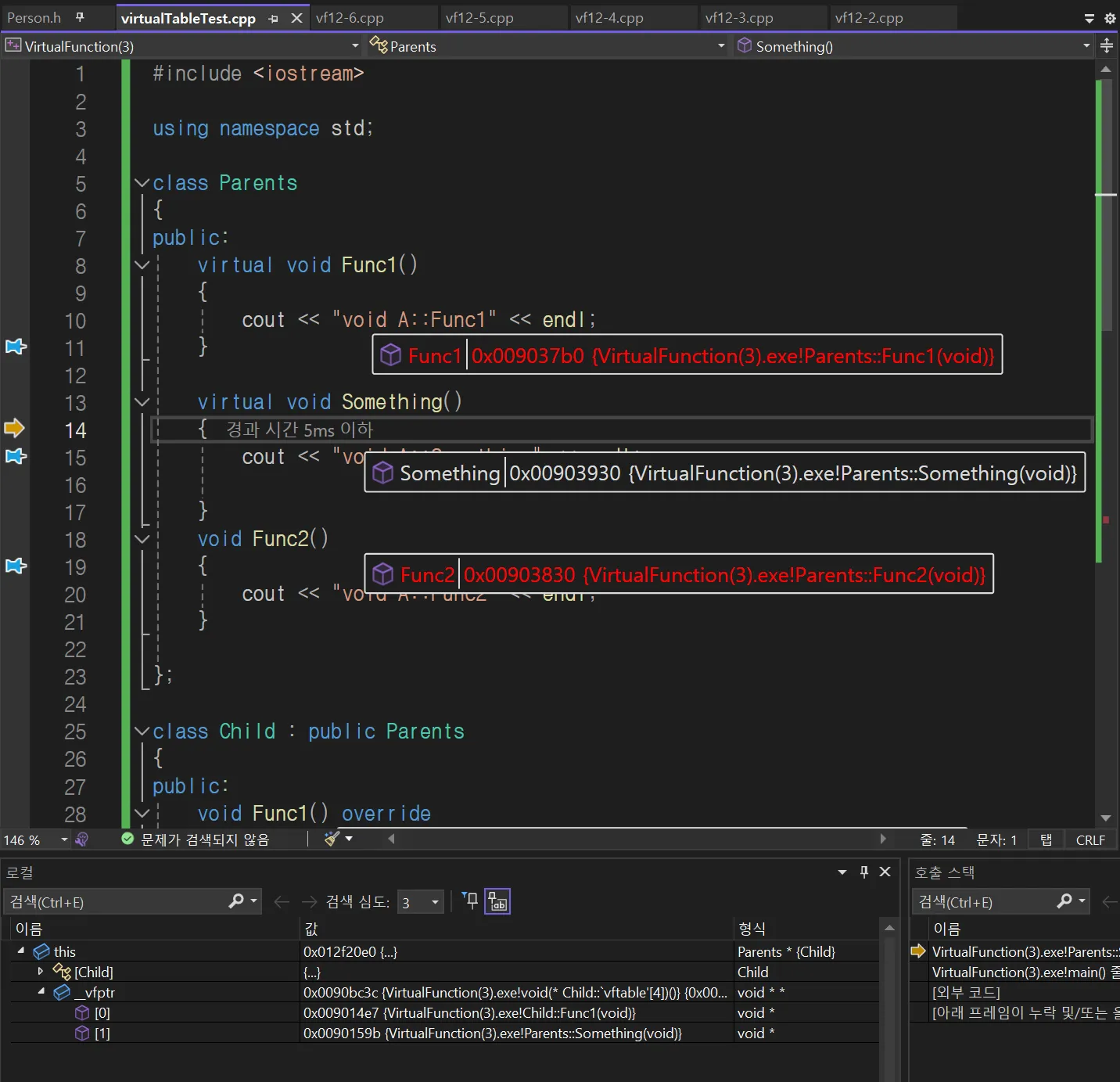
Task: Click the editor scrollbar down arrow
Action: click(1106, 818)
